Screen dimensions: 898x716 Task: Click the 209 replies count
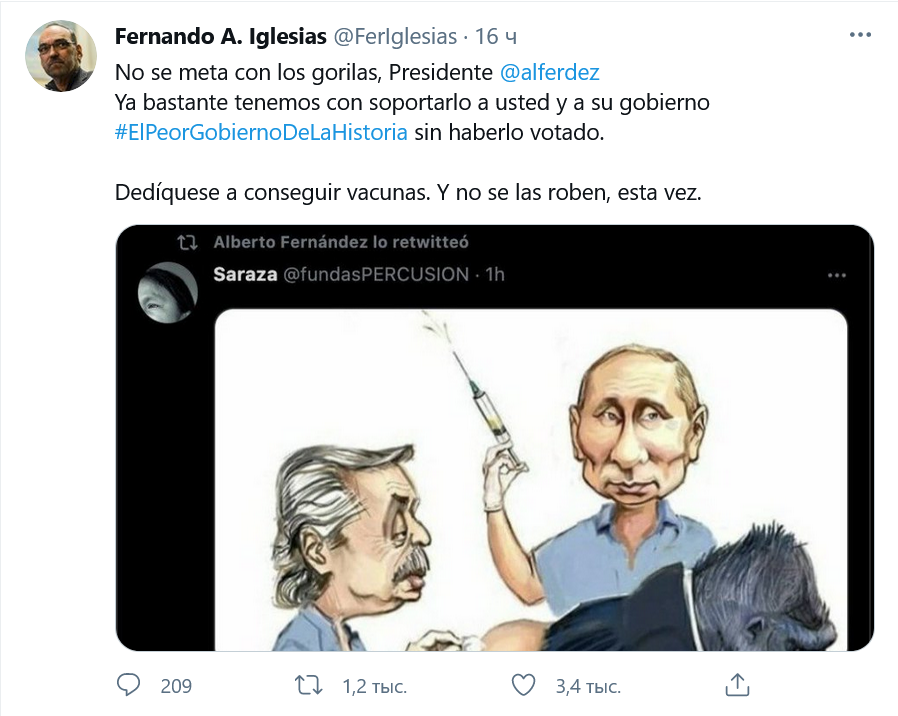(x=176, y=687)
